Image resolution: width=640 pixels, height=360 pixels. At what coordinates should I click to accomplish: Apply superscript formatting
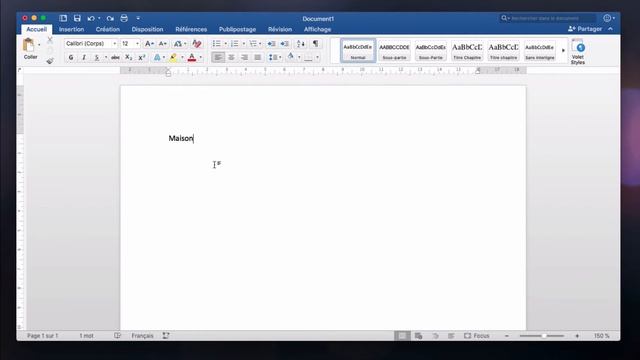click(x=141, y=58)
